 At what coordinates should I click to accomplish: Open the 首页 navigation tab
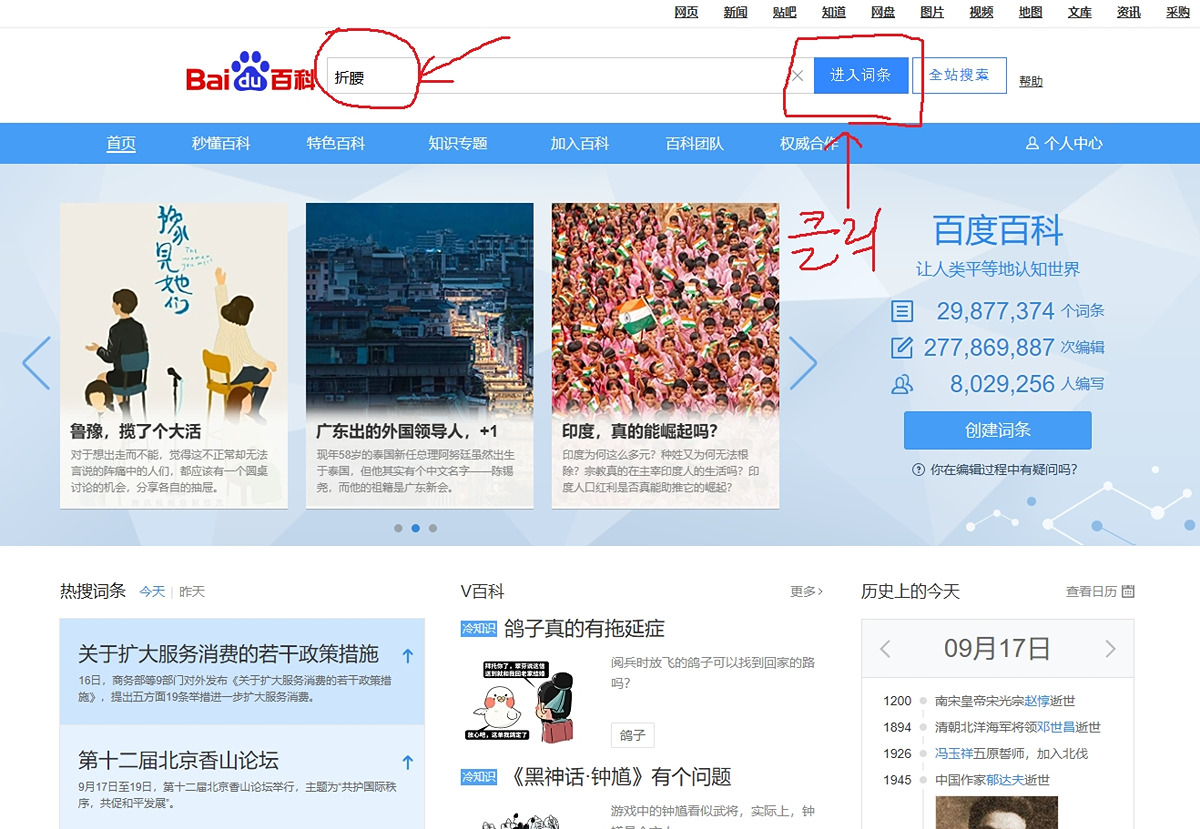121,143
